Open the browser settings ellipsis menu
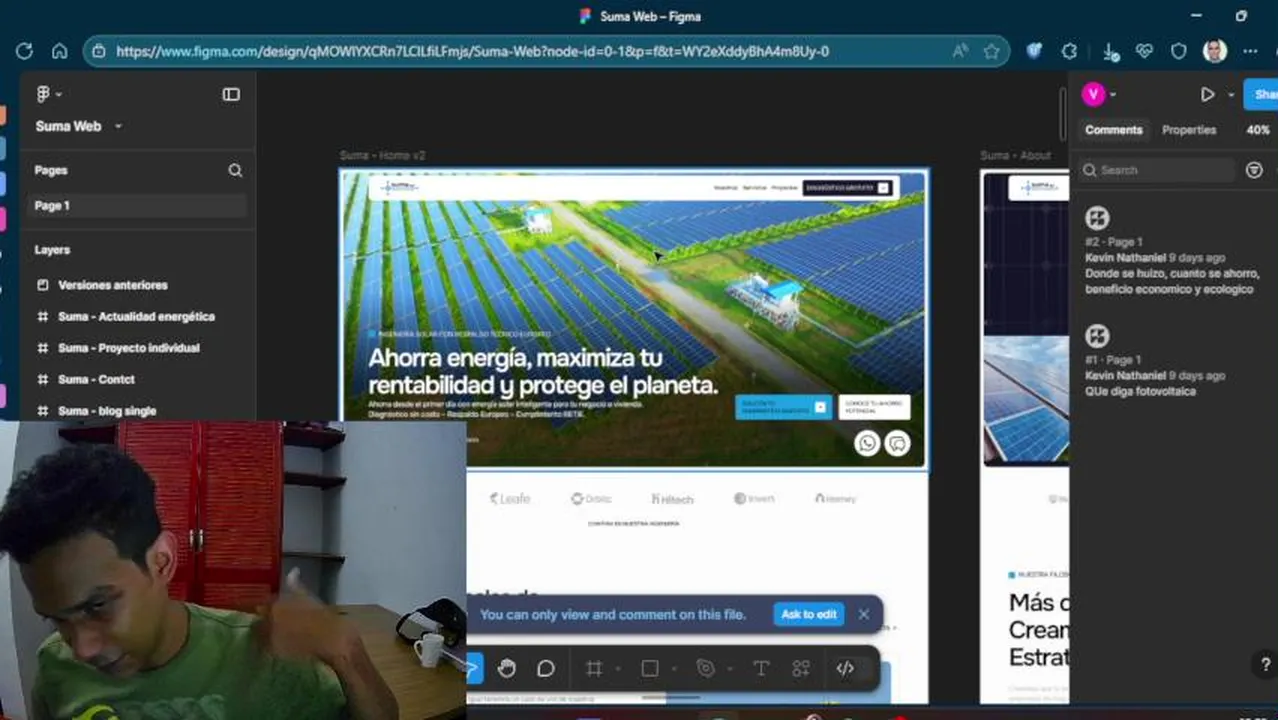The image size is (1278, 720). [x=1250, y=51]
